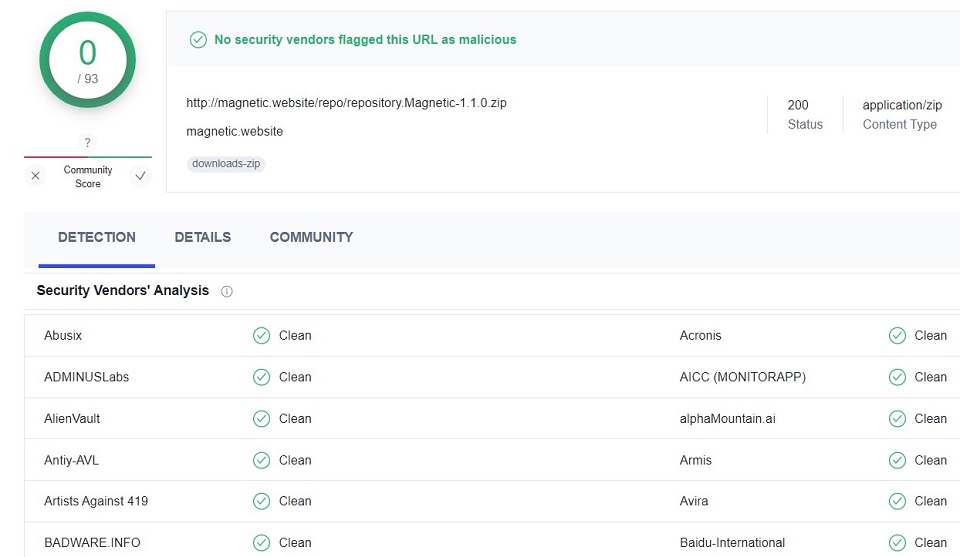The width and height of the screenshot is (960, 557).
Task: Click the application/zip Content Type value
Action: pos(902,105)
